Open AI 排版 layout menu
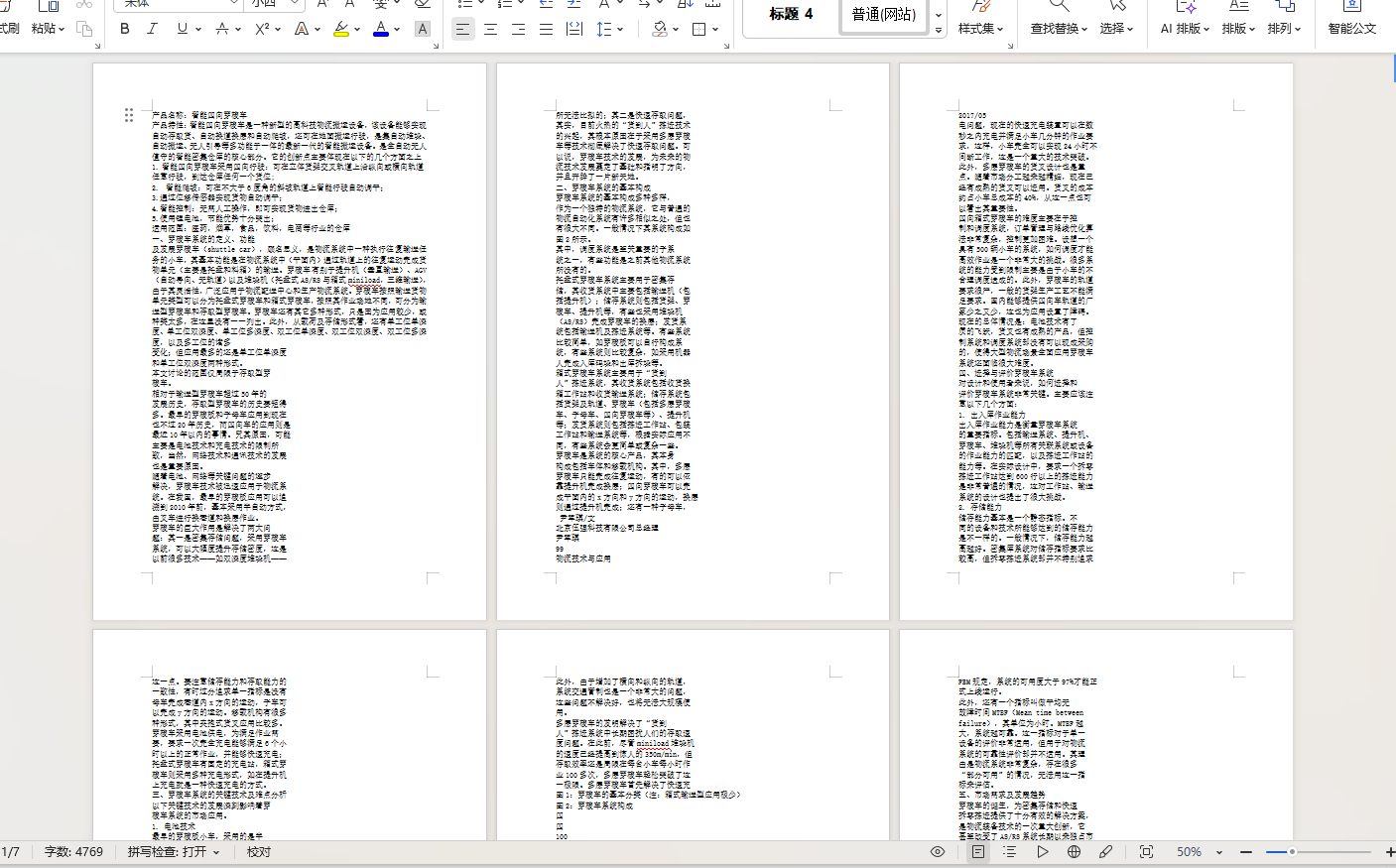The width and height of the screenshot is (1396, 868). coord(1185,28)
